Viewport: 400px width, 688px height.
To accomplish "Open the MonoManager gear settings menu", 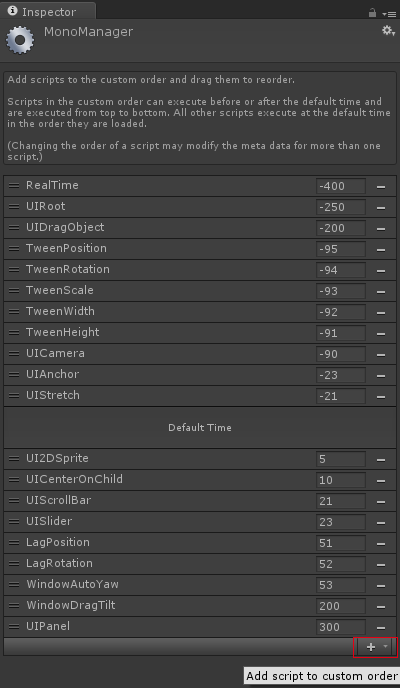I will pyautogui.click(x=388, y=31).
